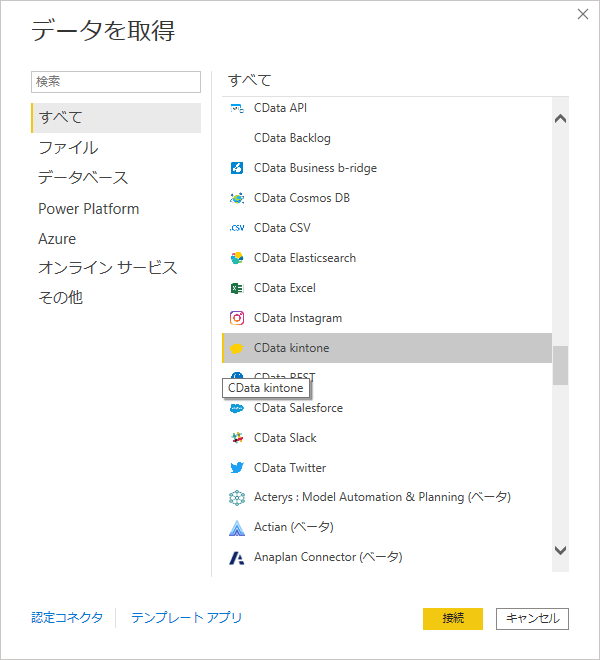
Task: Click the connector list scrollbar thumb
Action: (560, 365)
